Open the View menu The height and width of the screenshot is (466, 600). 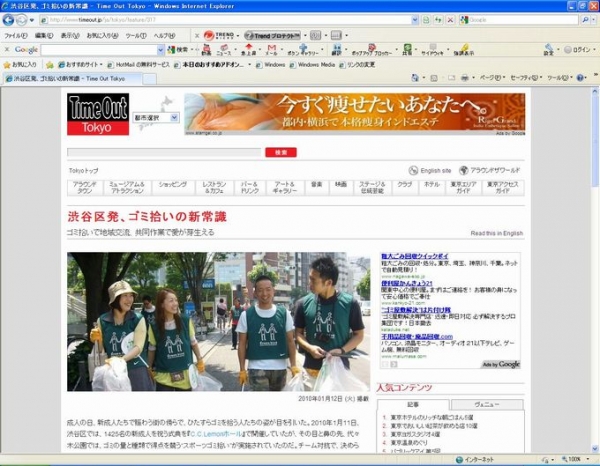(70, 36)
